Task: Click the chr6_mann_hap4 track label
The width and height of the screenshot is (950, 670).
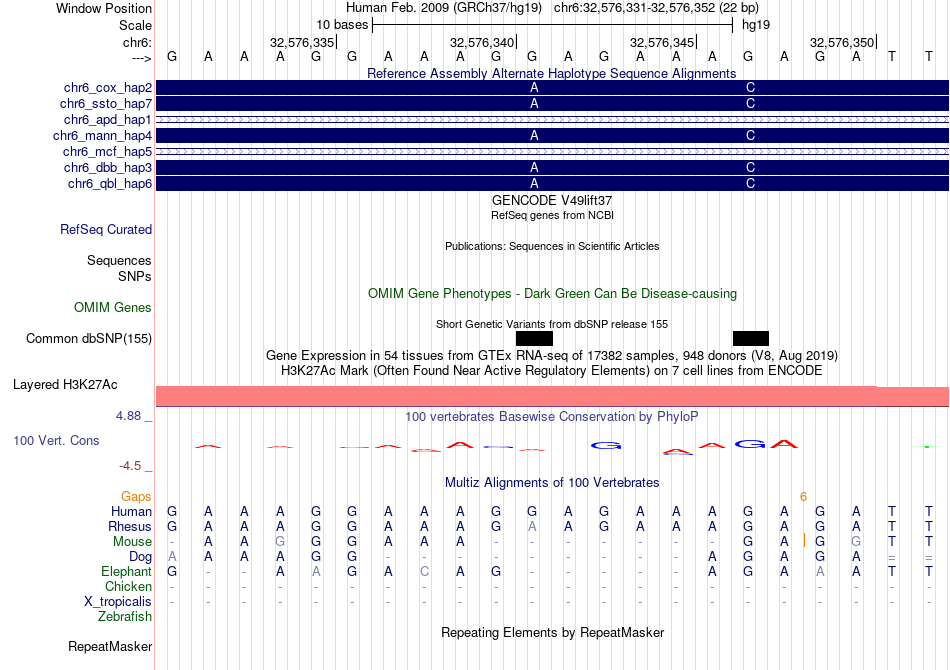Action: pos(102,136)
